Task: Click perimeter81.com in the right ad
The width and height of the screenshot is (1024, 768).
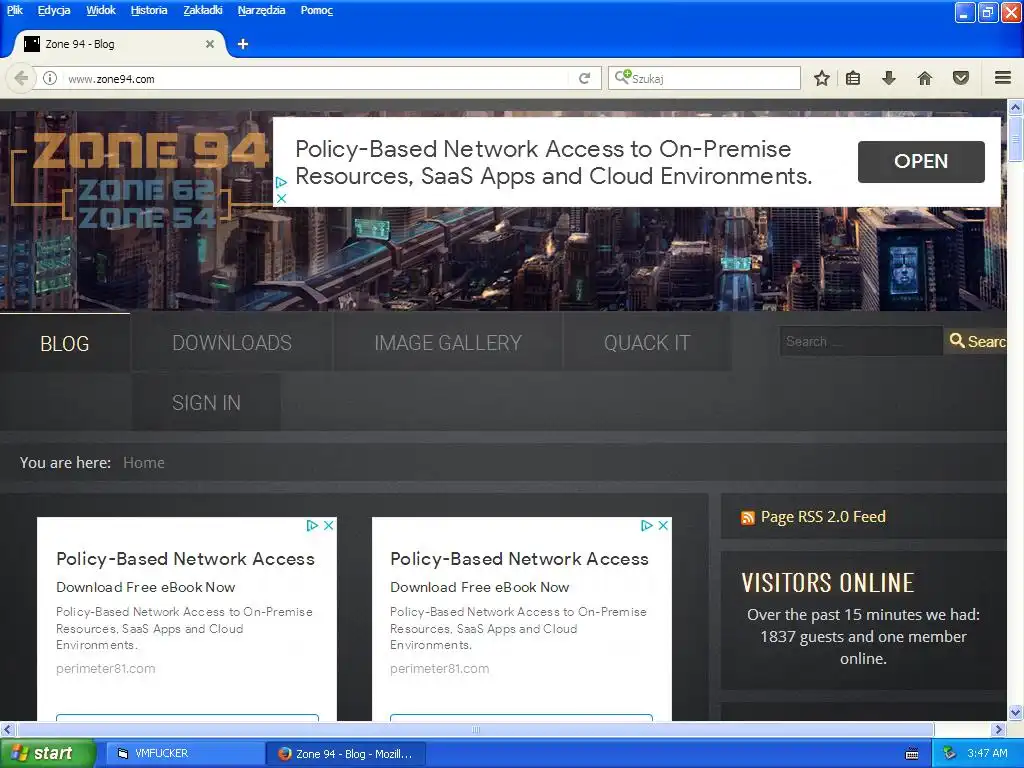Action: (440, 669)
